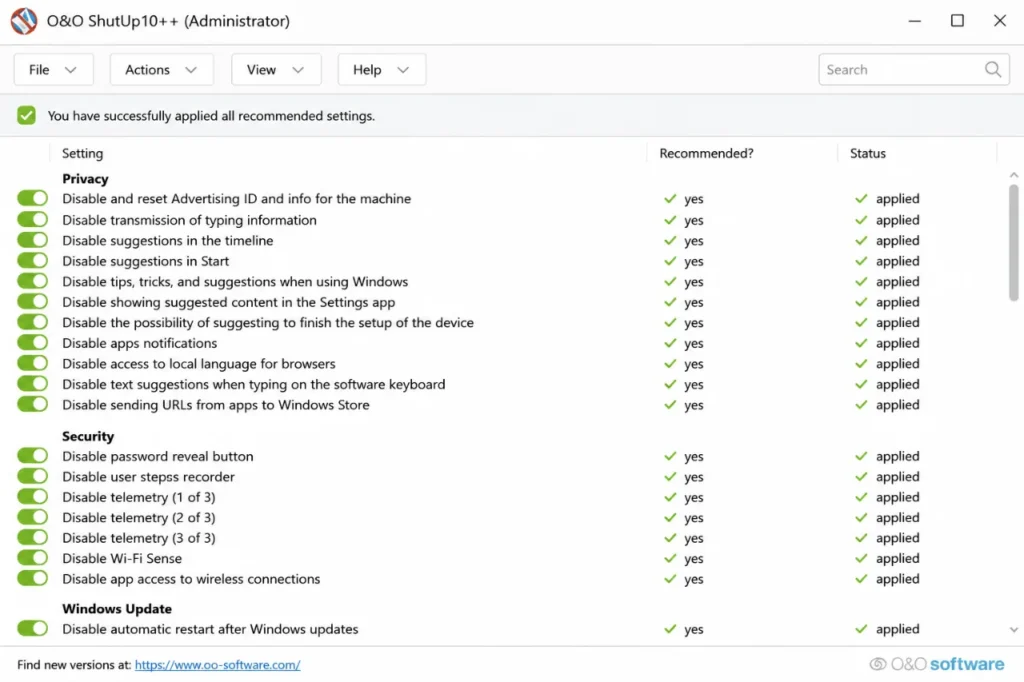Click 'applied' status for Disable app access to wireless connections

click(897, 579)
